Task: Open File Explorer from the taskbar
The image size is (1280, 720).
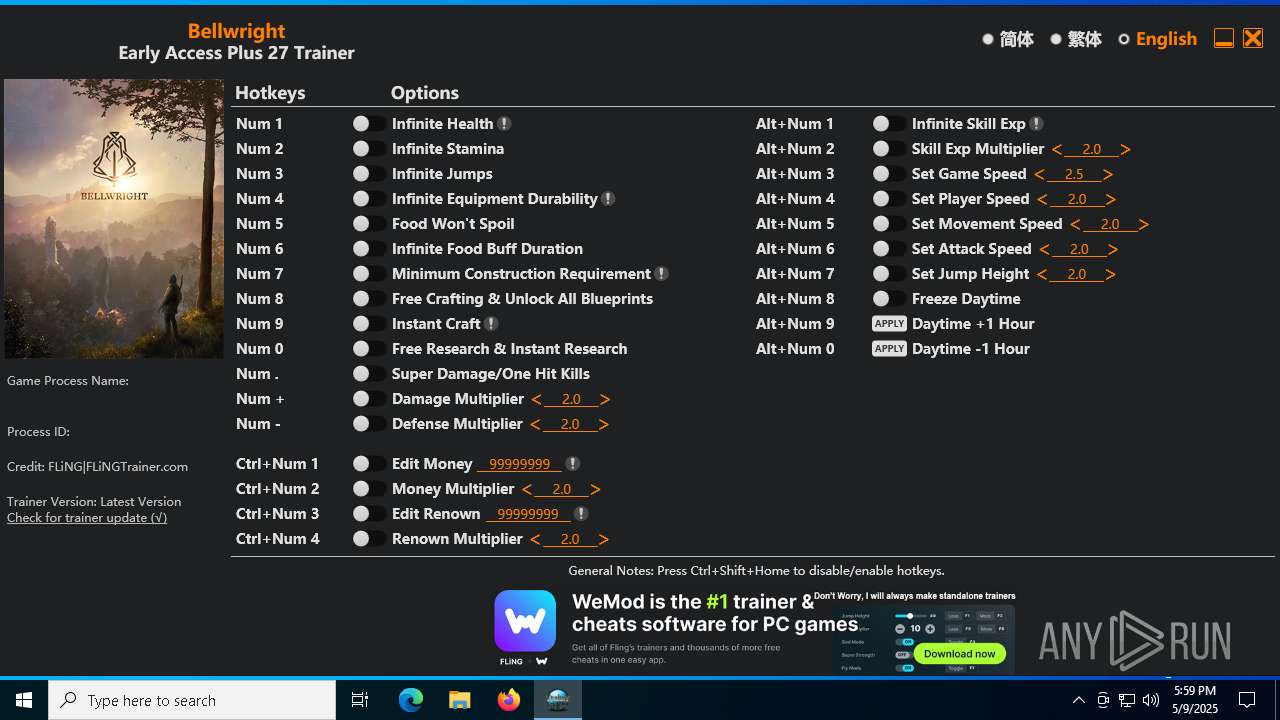Action: tap(460, 700)
